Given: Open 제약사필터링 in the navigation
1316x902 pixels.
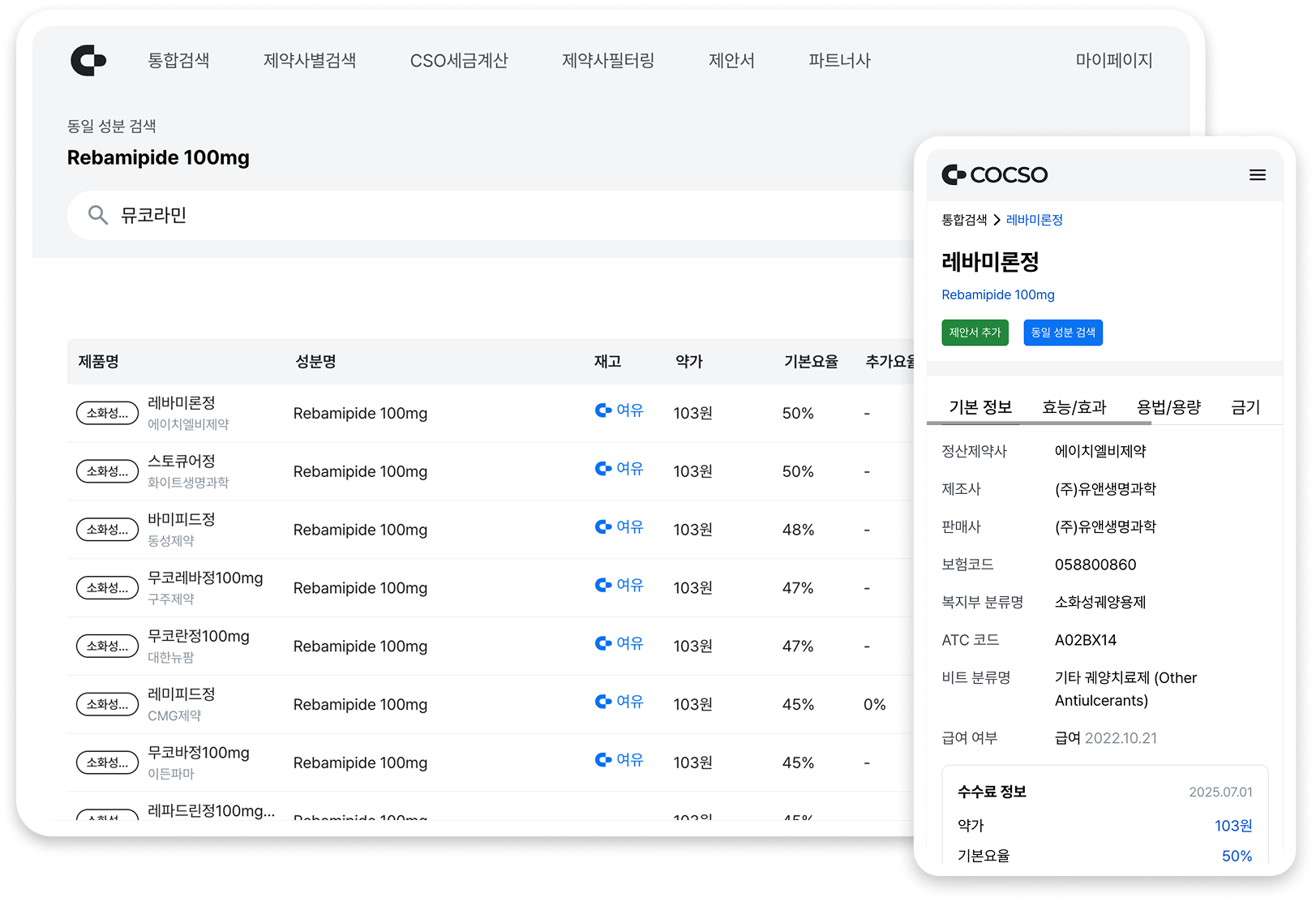Looking at the screenshot, I should click(608, 61).
